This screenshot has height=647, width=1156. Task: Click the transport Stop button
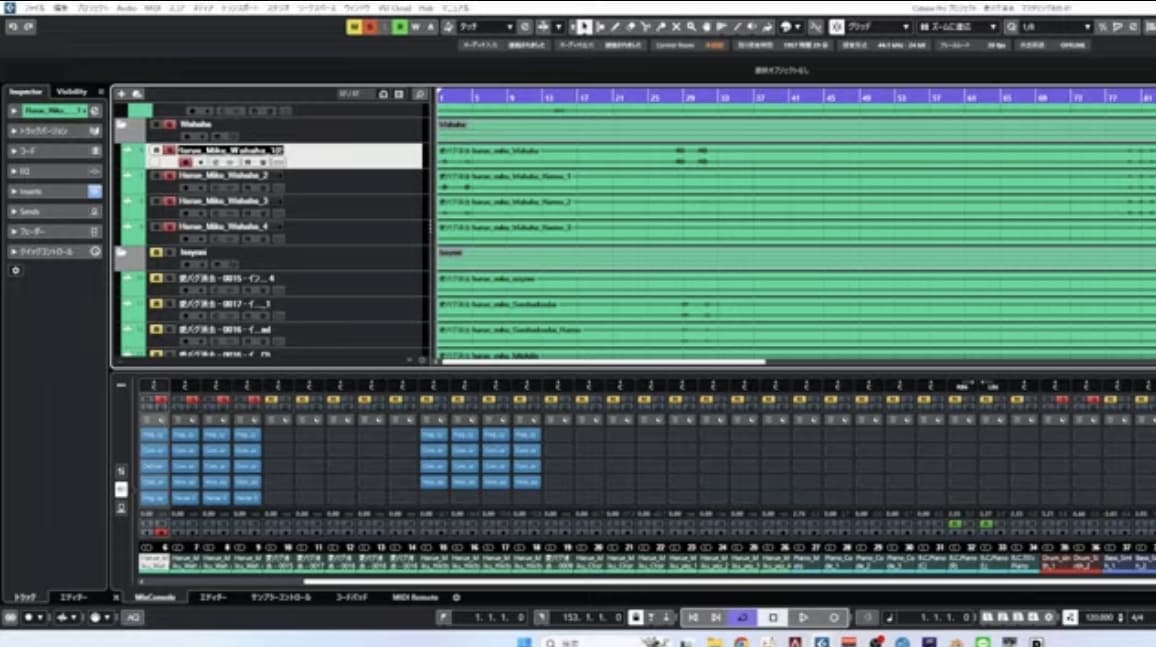click(773, 618)
